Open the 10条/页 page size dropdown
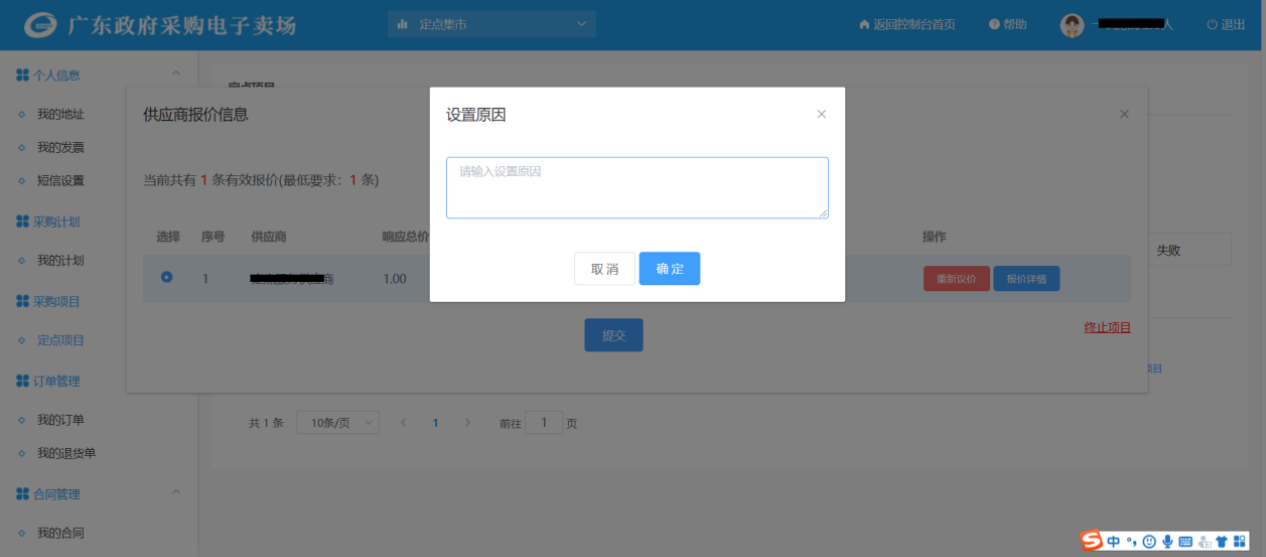Screen dimensions: 1266x557 [x=337, y=423]
